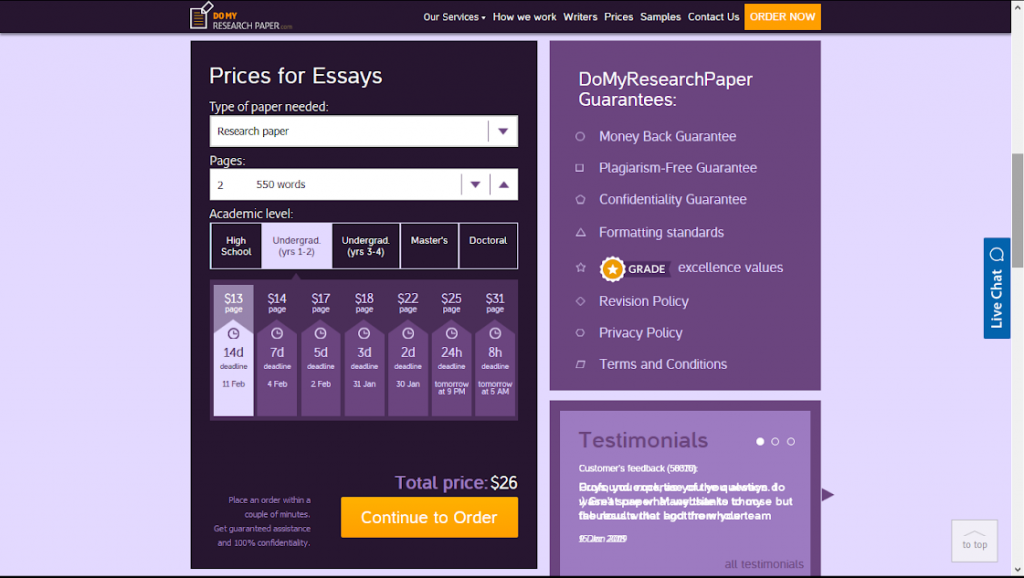This screenshot has height=578, width=1024.
Task: Choose the $25 per page 24h deadline
Action: (452, 350)
